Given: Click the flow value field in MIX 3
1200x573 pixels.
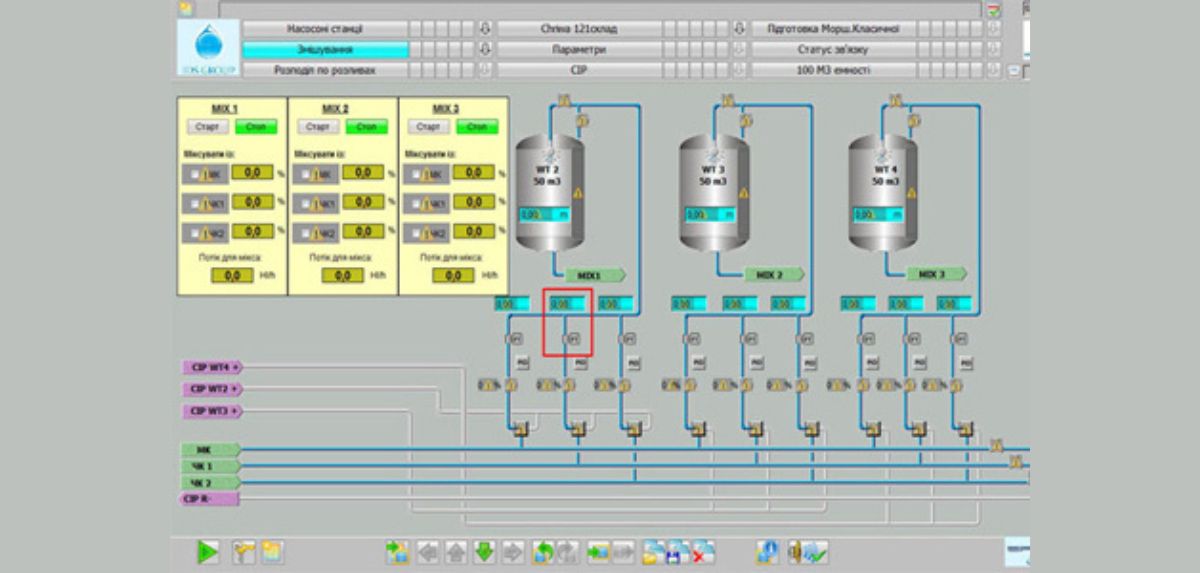Looking at the screenshot, I should pos(453,275).
